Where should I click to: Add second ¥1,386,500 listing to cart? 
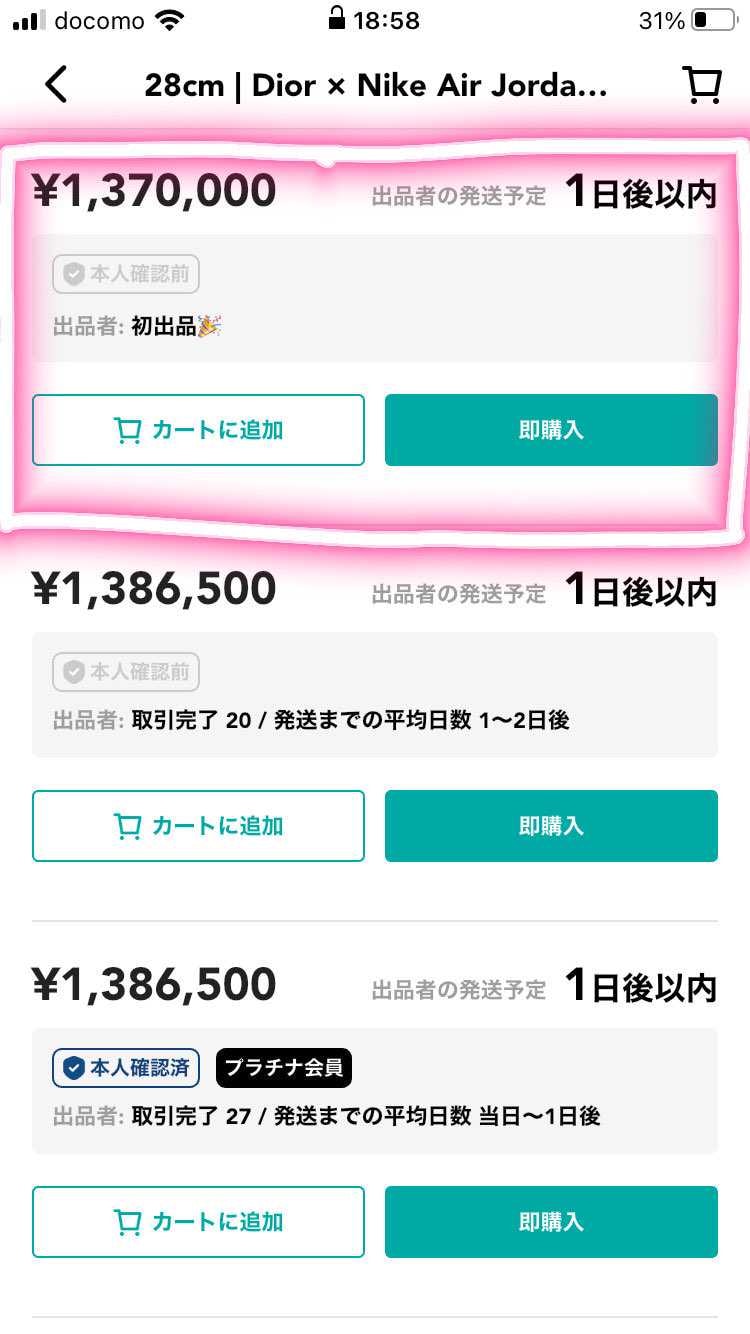coord(198,826)
